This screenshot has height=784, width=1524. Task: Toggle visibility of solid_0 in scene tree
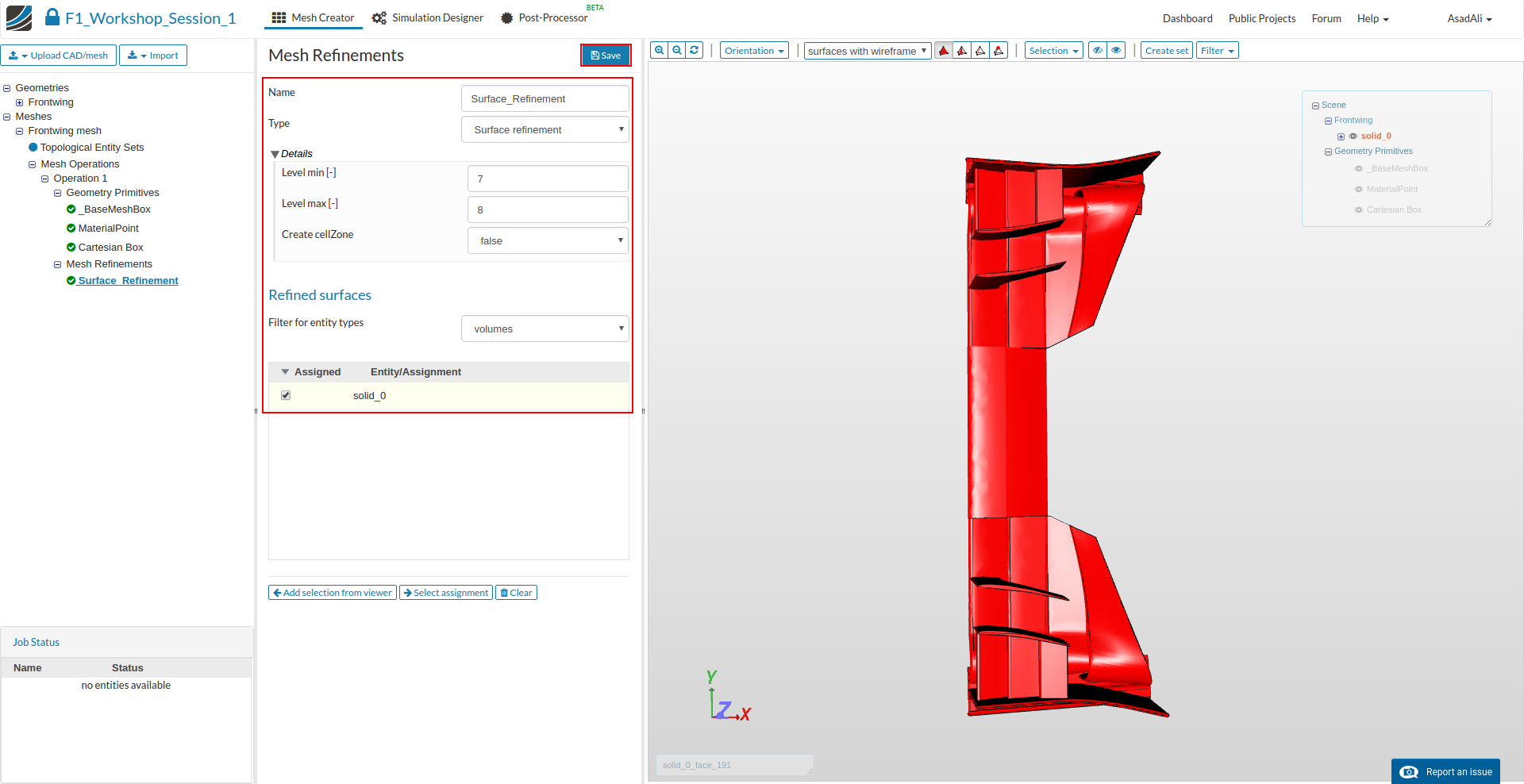[x=1353, y=136]
